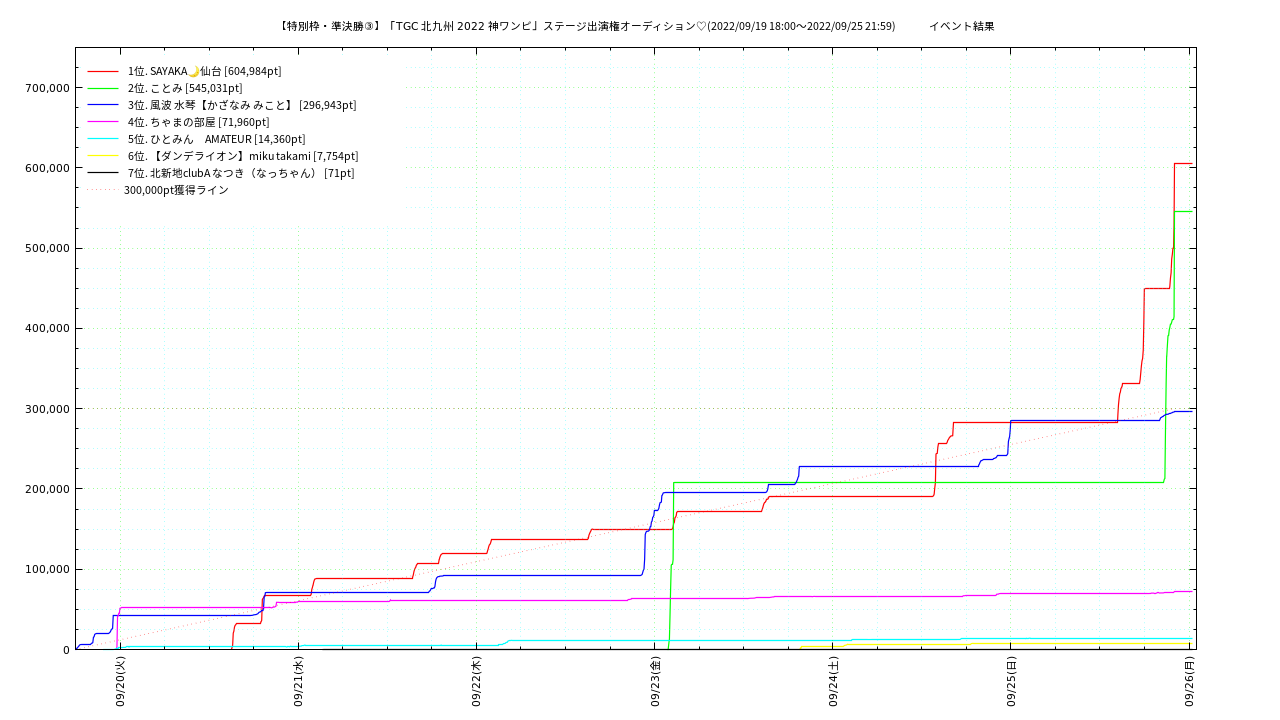Click the 300,000pt獲得ライン legend label
Screen dimensions: 1280x720
pos(176,190)
